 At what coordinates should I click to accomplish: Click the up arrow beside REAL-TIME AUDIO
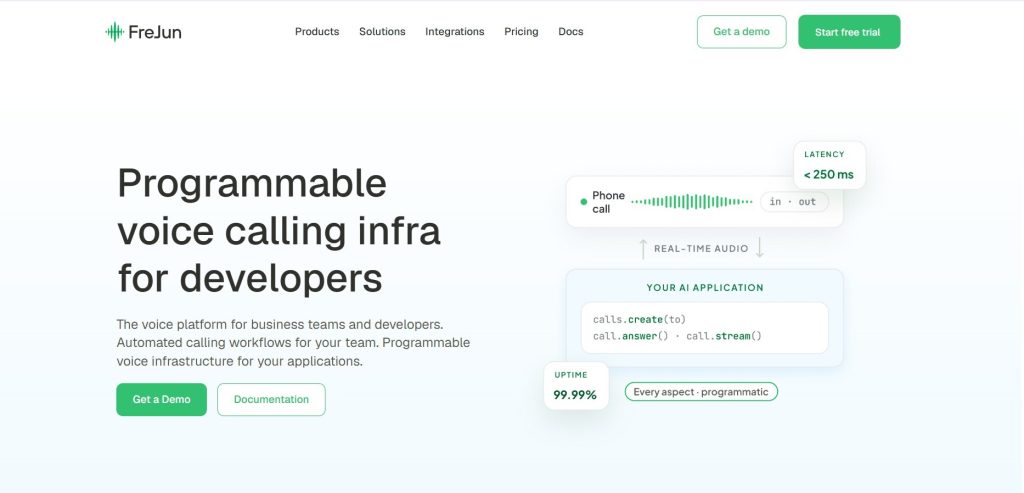tap(643, 249)
